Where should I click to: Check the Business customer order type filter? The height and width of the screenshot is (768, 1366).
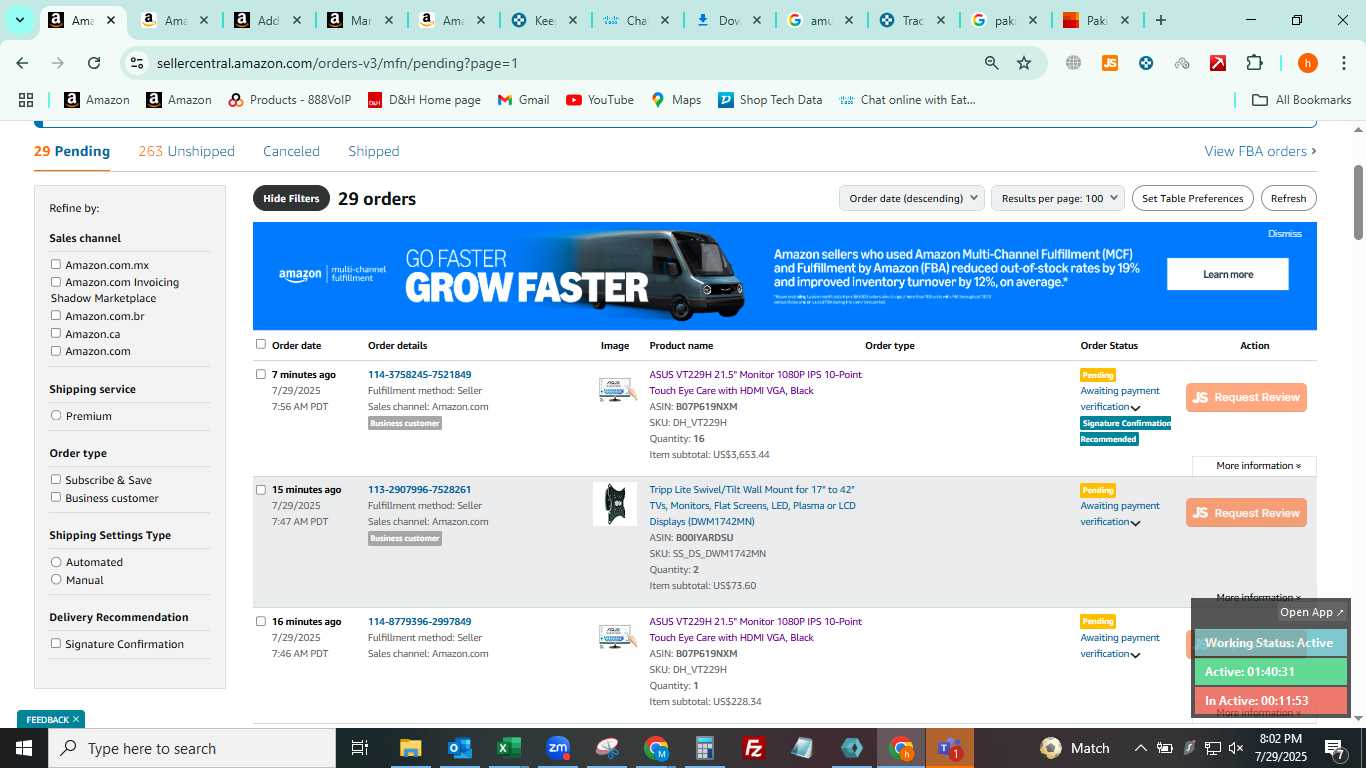click(56, 498)
